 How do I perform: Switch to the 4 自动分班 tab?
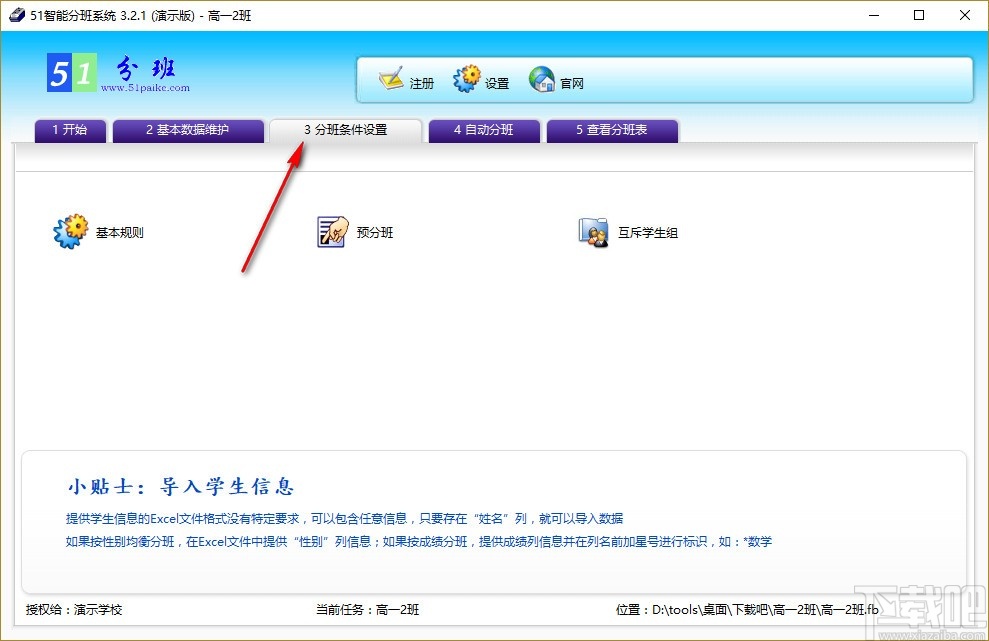click(484, 130)
